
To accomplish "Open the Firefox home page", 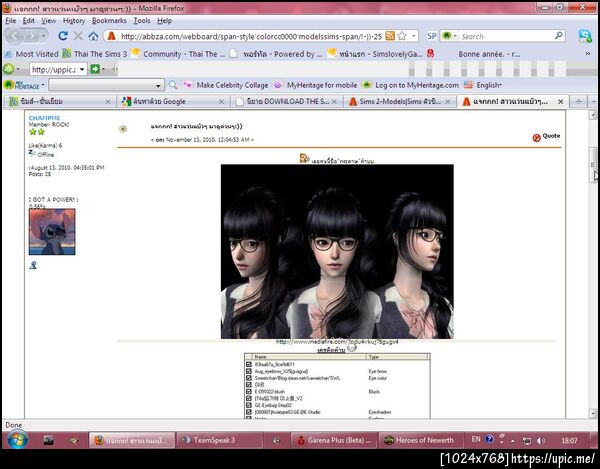I will [x=93, y=36].
